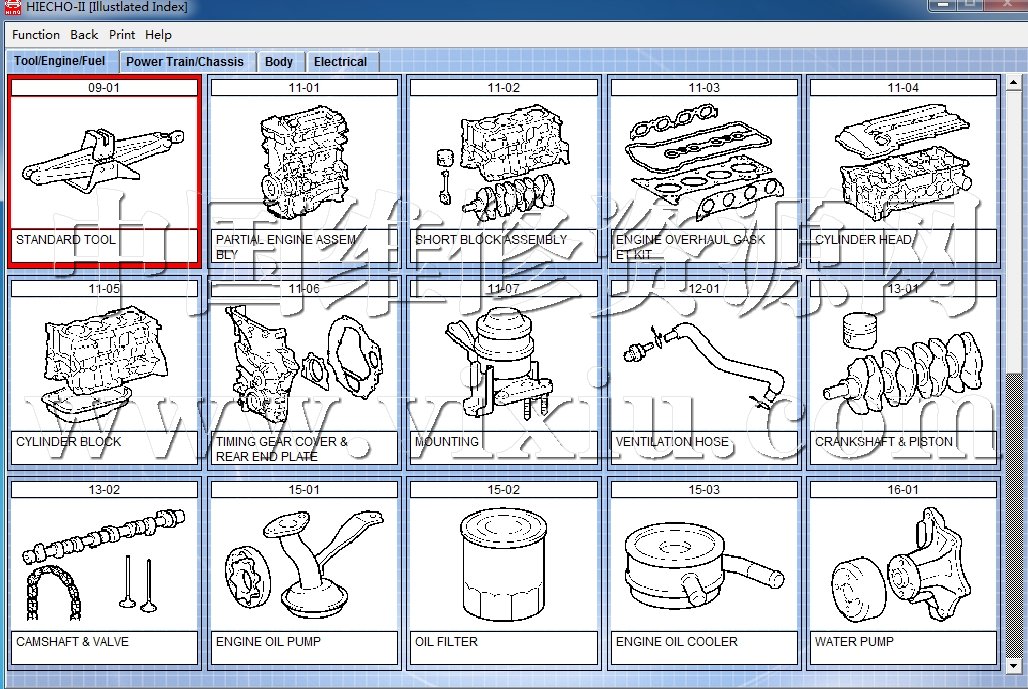Screen dimensions: 1028x689
Task: Select the Cylinder Head illustration
Action: click(x=903, y=162)
